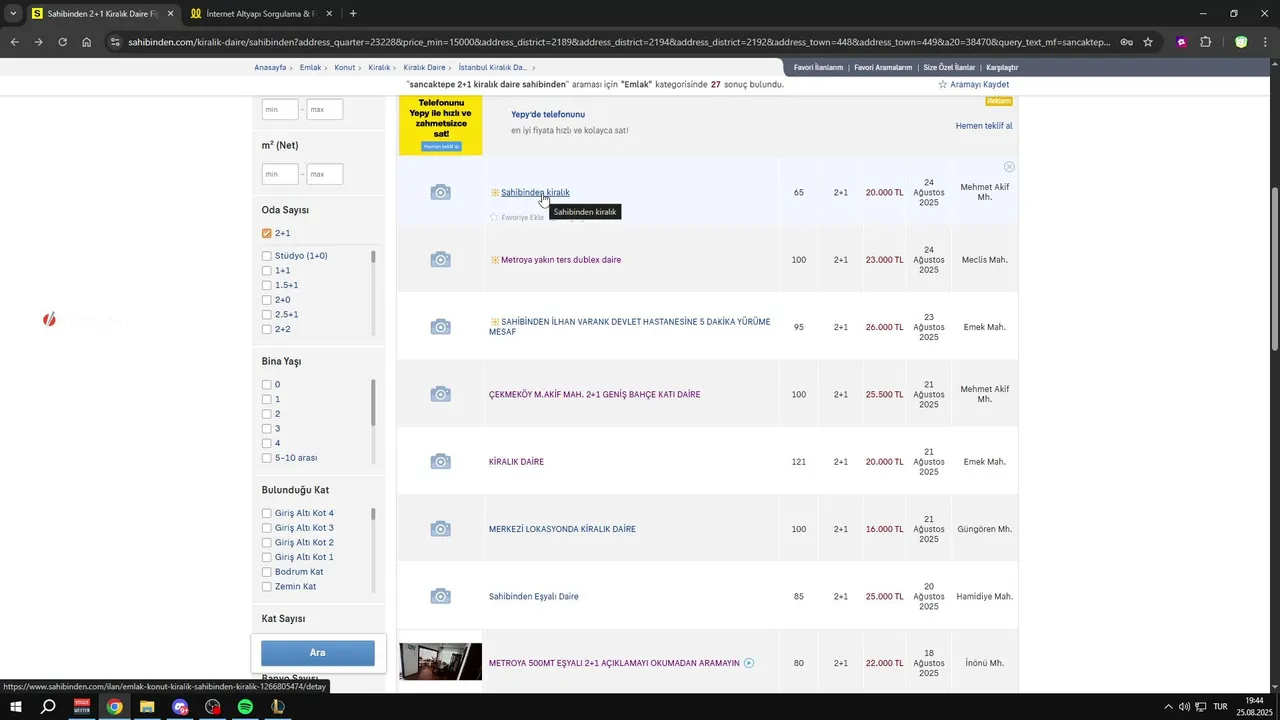The image size is (1280, 720).
Task: Open the Chrome three-dot menu
Action: coord(1265,42)
